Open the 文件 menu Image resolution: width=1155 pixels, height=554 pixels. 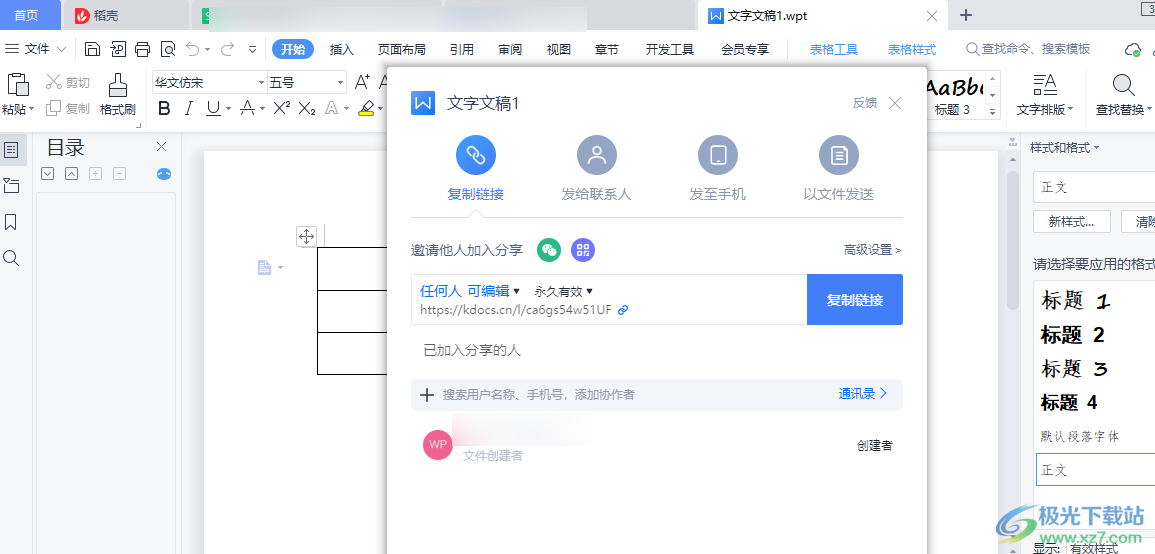[35, 49]
